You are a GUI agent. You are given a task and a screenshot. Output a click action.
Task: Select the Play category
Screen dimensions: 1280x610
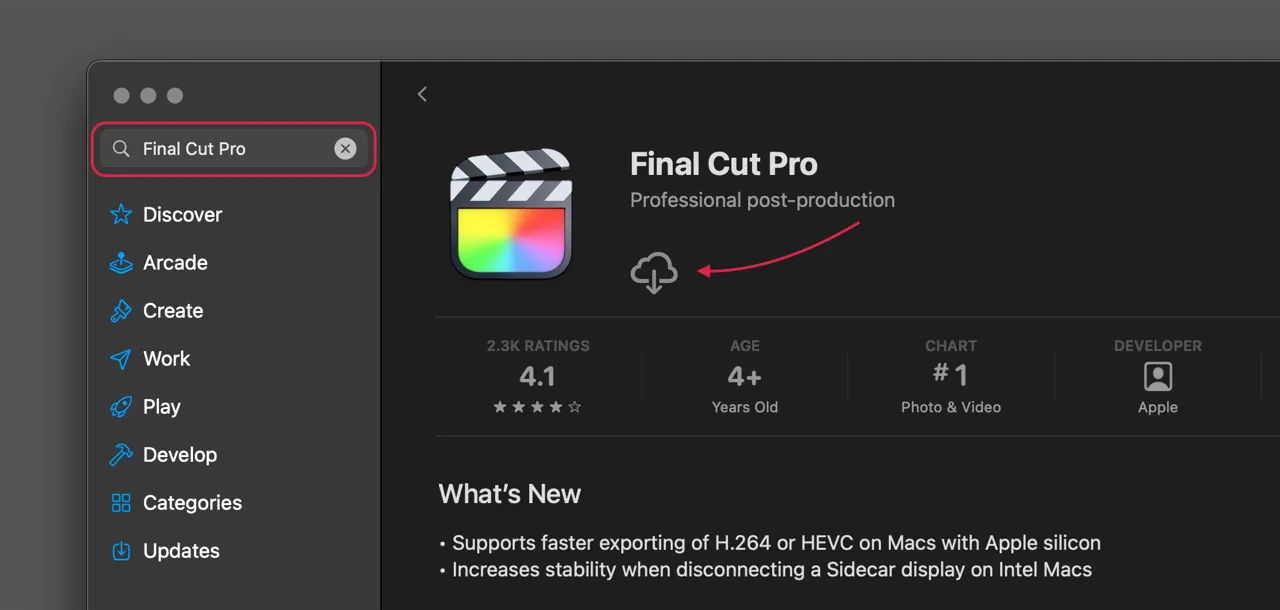tap(161, 406)
